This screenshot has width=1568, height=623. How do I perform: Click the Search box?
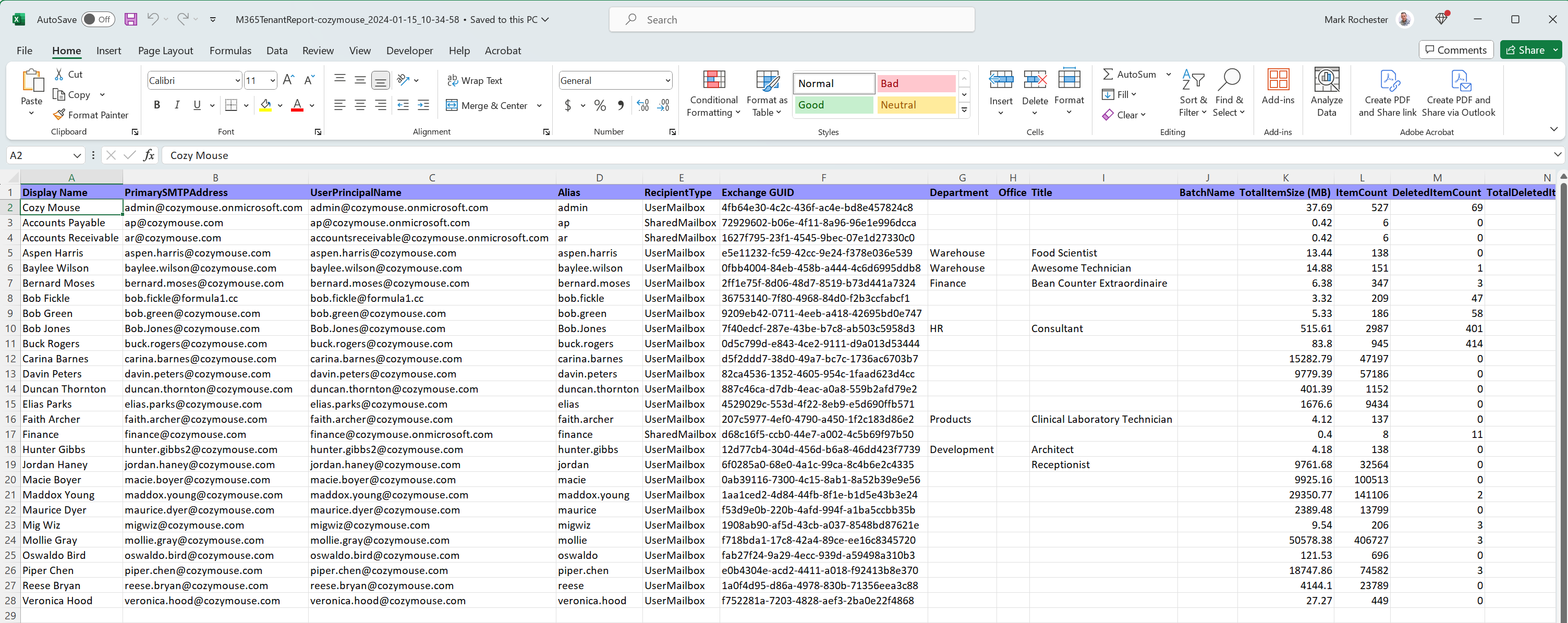[x=792, y=19]
